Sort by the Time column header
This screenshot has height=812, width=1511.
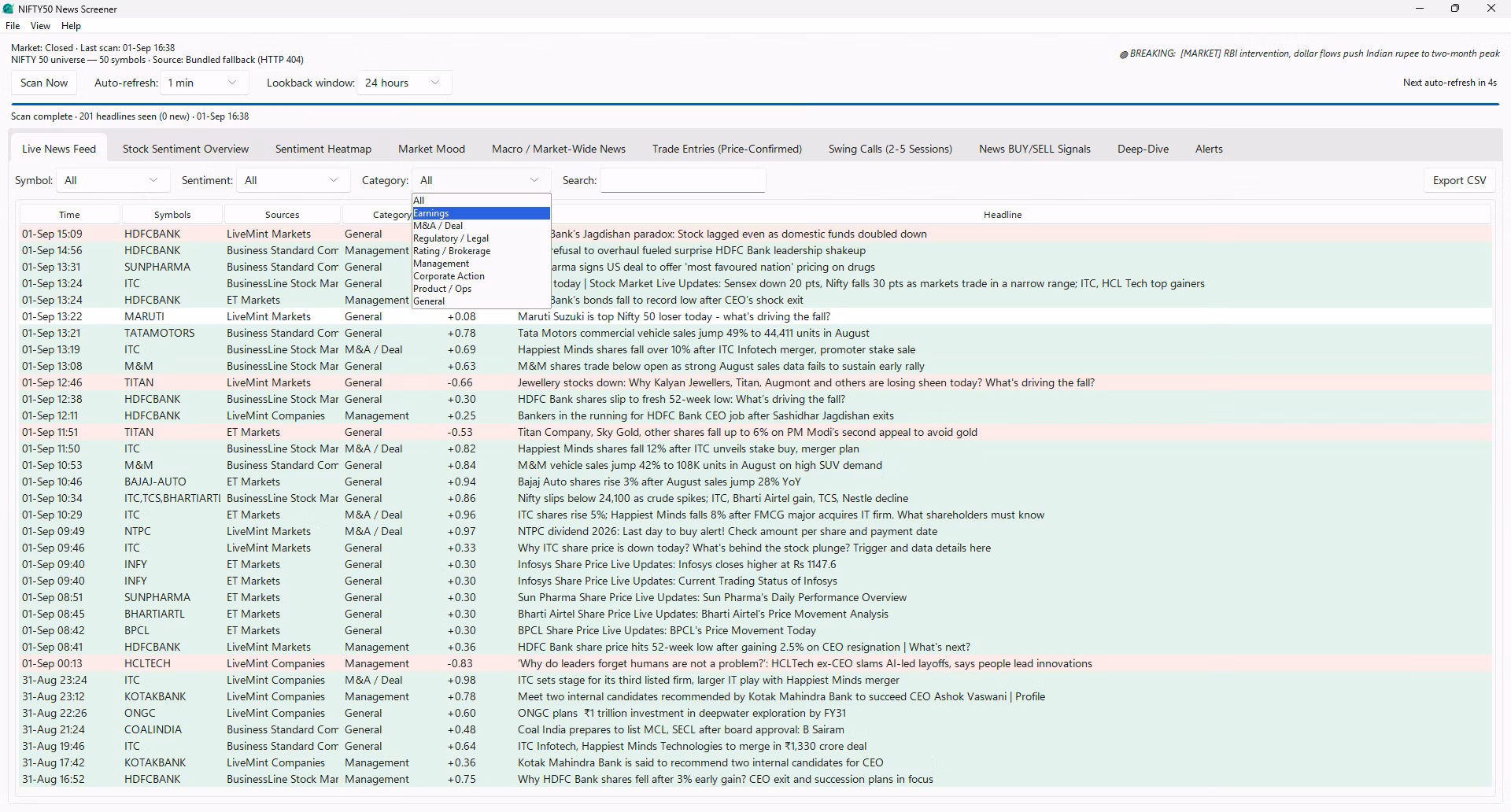click(x=69, y=214)
